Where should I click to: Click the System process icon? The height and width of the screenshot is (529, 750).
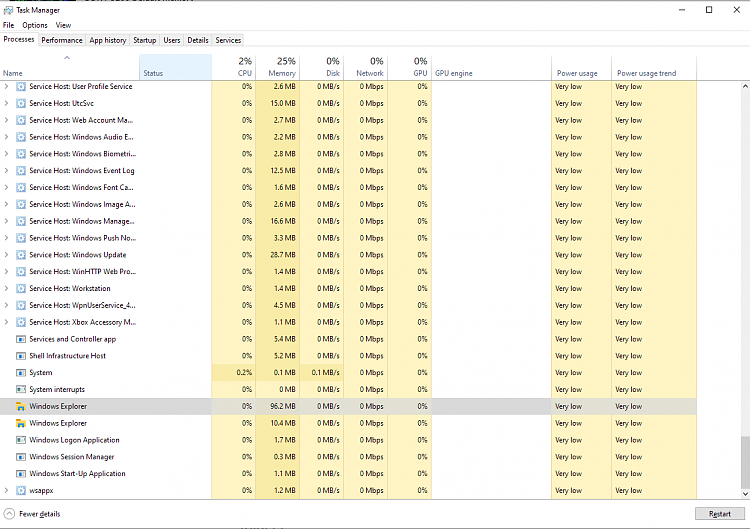point(21,373)
